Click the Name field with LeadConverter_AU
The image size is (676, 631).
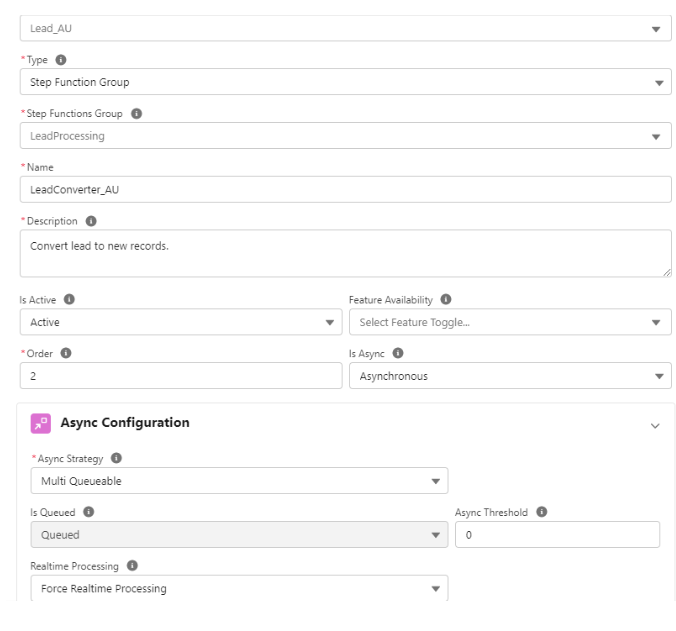[345, 189]
